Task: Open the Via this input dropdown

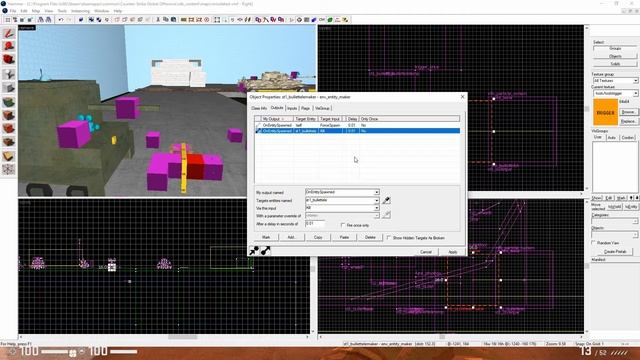Action: click(x=376, y=208)
